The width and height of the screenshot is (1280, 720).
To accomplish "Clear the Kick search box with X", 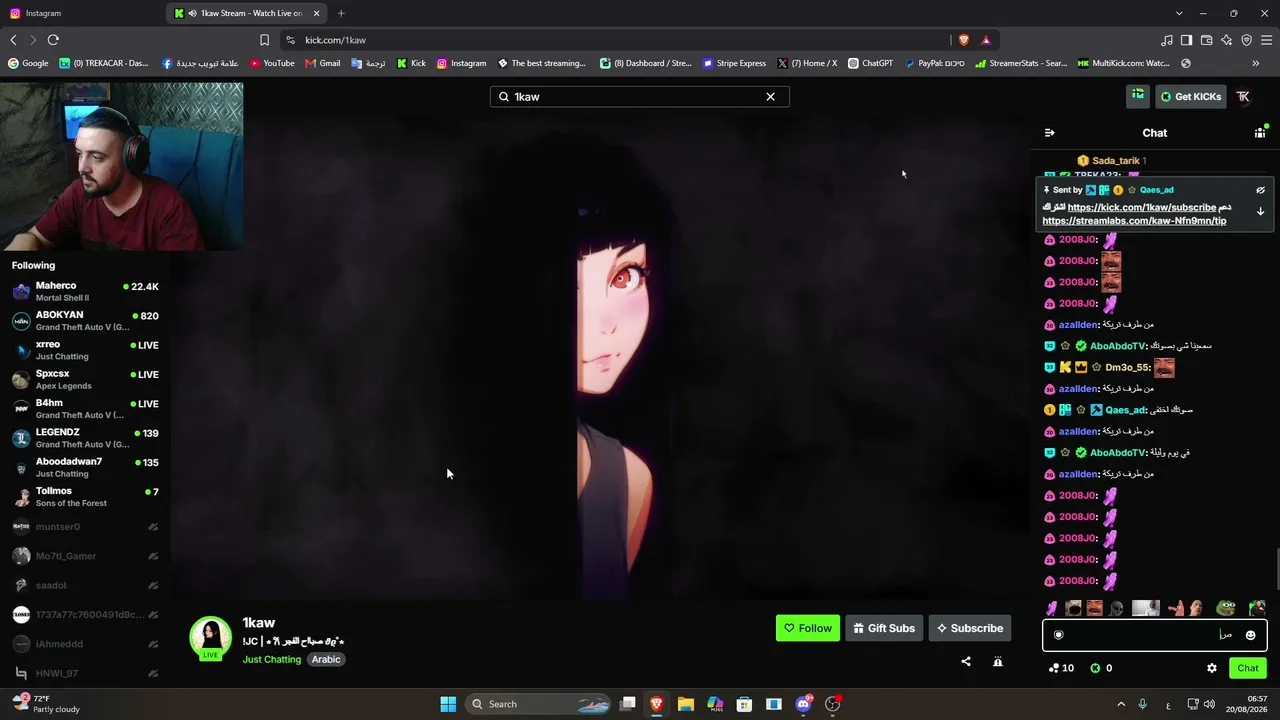I will pyautogui.click(x=770, y=97).
